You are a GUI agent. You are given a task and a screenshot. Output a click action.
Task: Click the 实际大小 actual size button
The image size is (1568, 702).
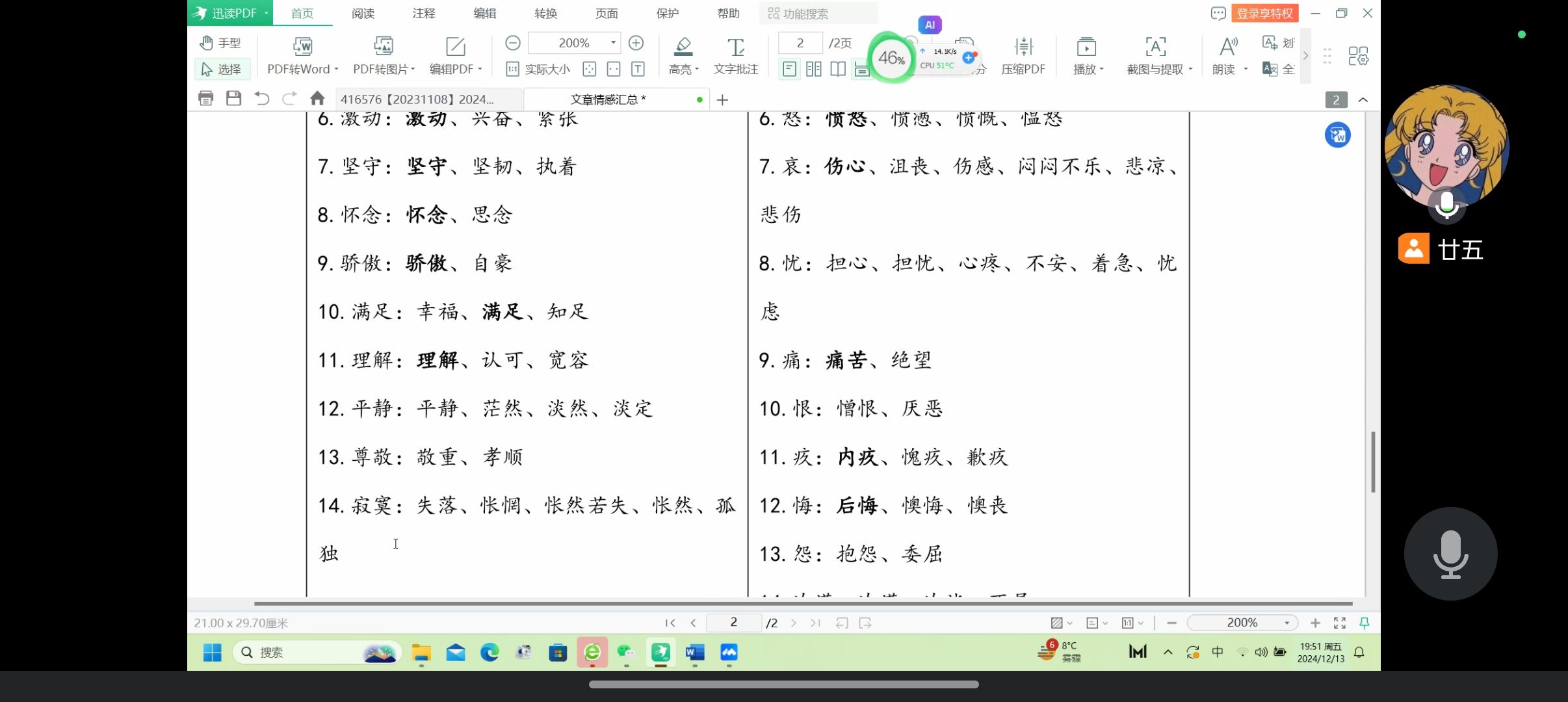click(x=538, y=69)
